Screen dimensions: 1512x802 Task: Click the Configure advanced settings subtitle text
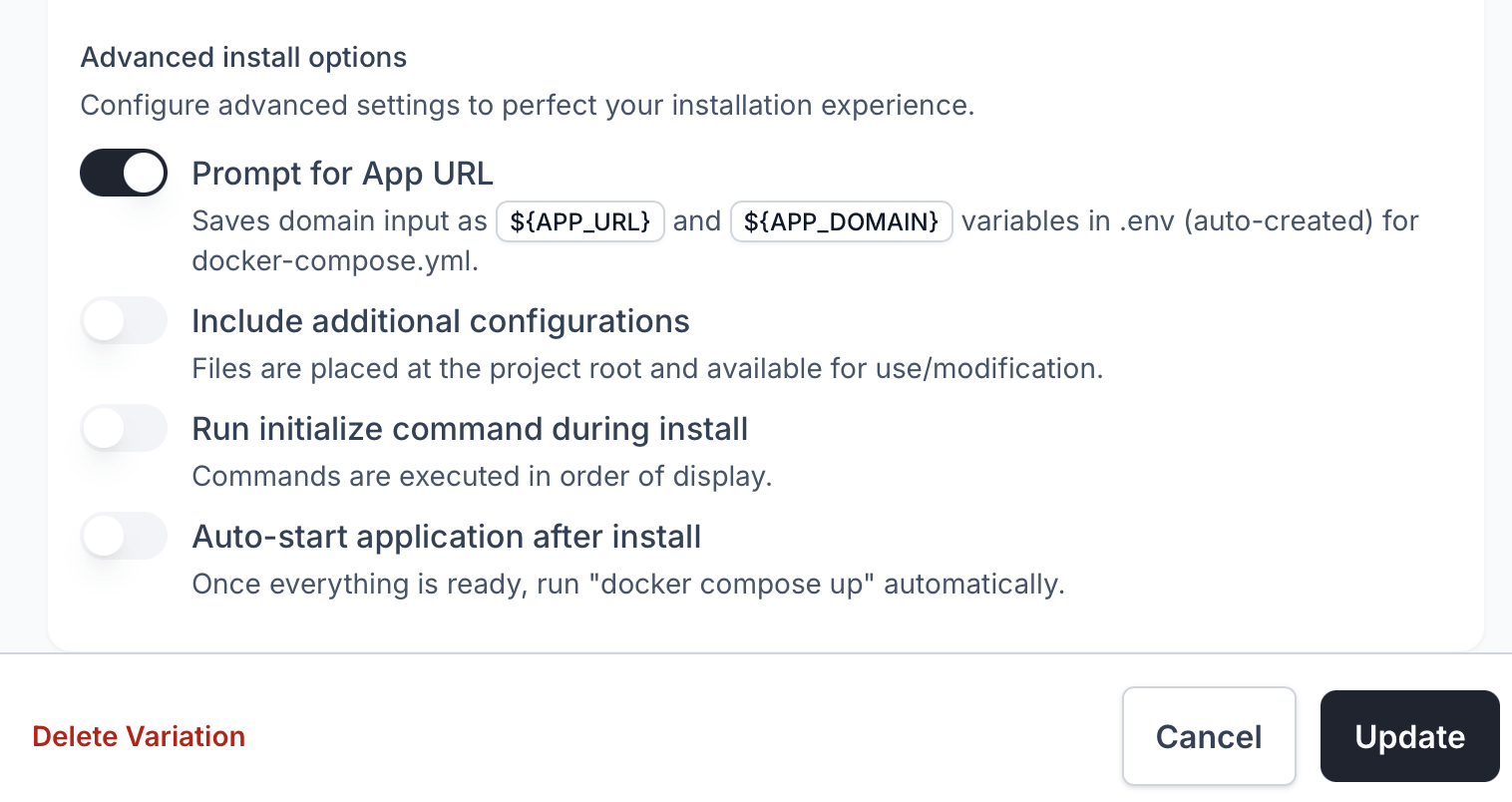click(x=527, y=105)
